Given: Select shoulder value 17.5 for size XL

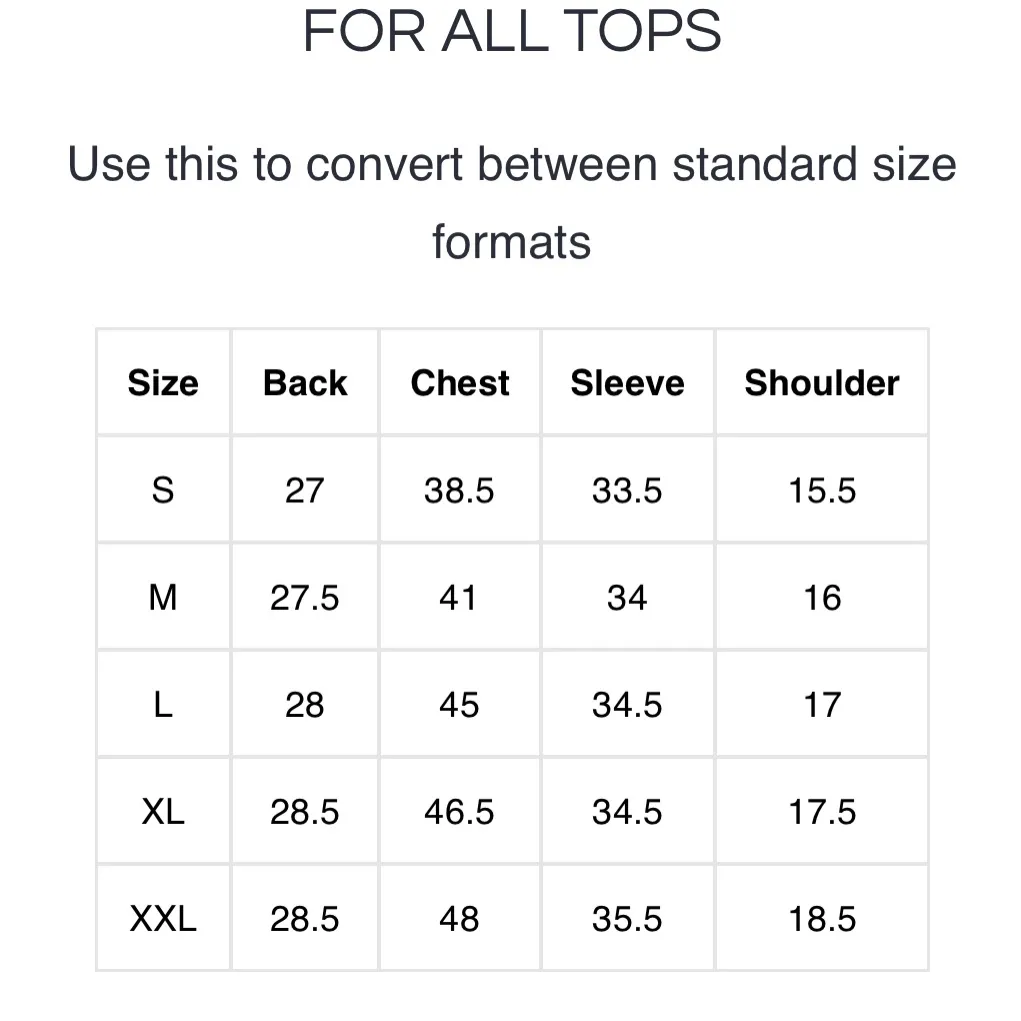Looking at the screenshot, I should click(x=822, y=812).
